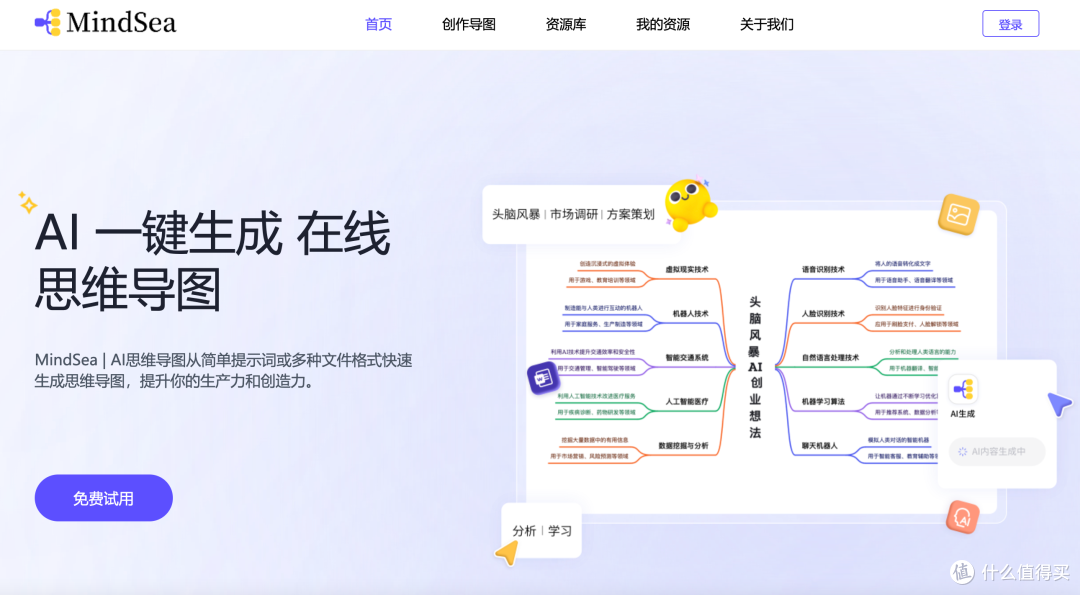Click the 智能交通系统 node
The image size is (1080, 595).
click(687, 357)
